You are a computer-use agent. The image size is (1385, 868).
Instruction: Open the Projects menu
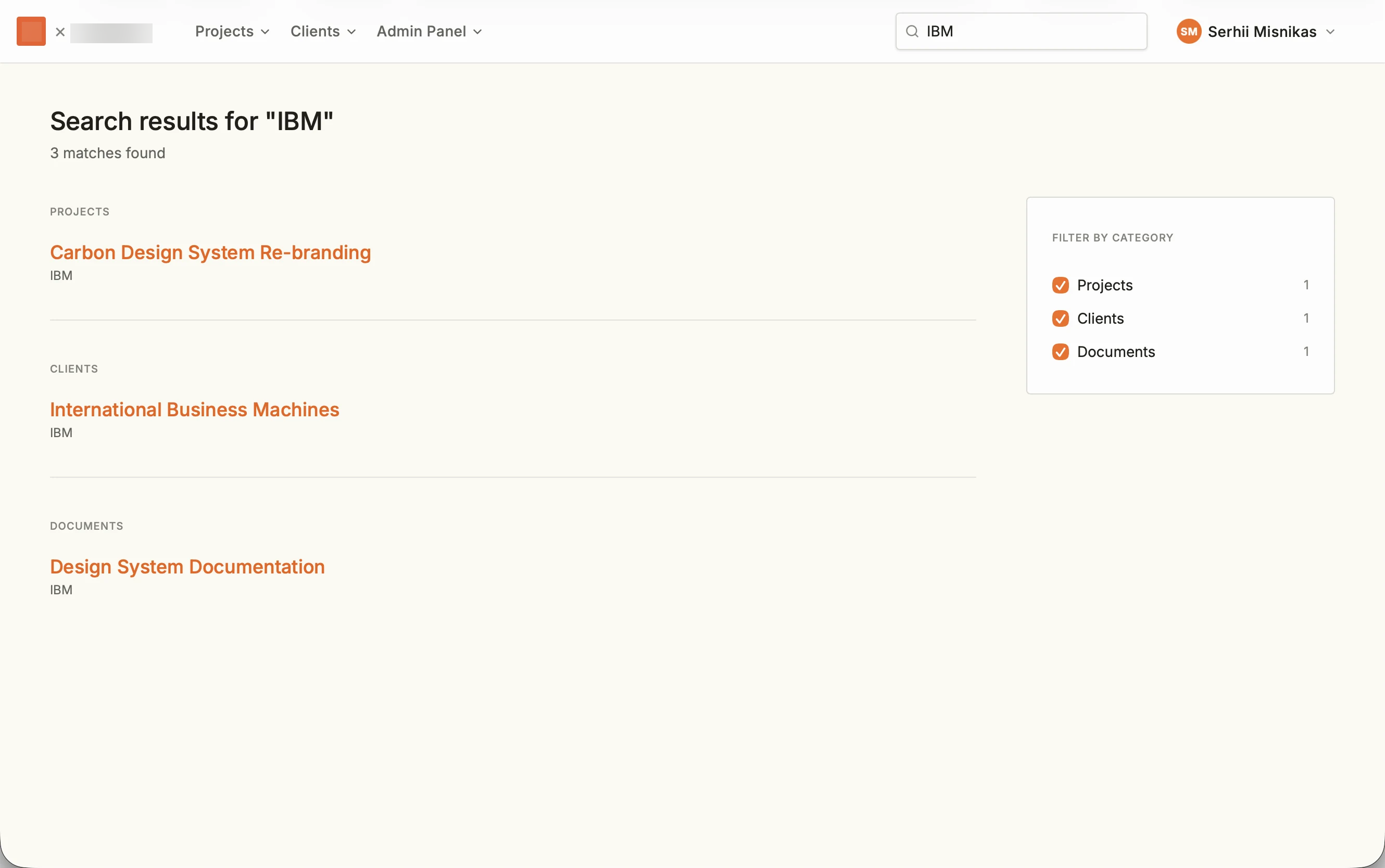coord(232,31)
